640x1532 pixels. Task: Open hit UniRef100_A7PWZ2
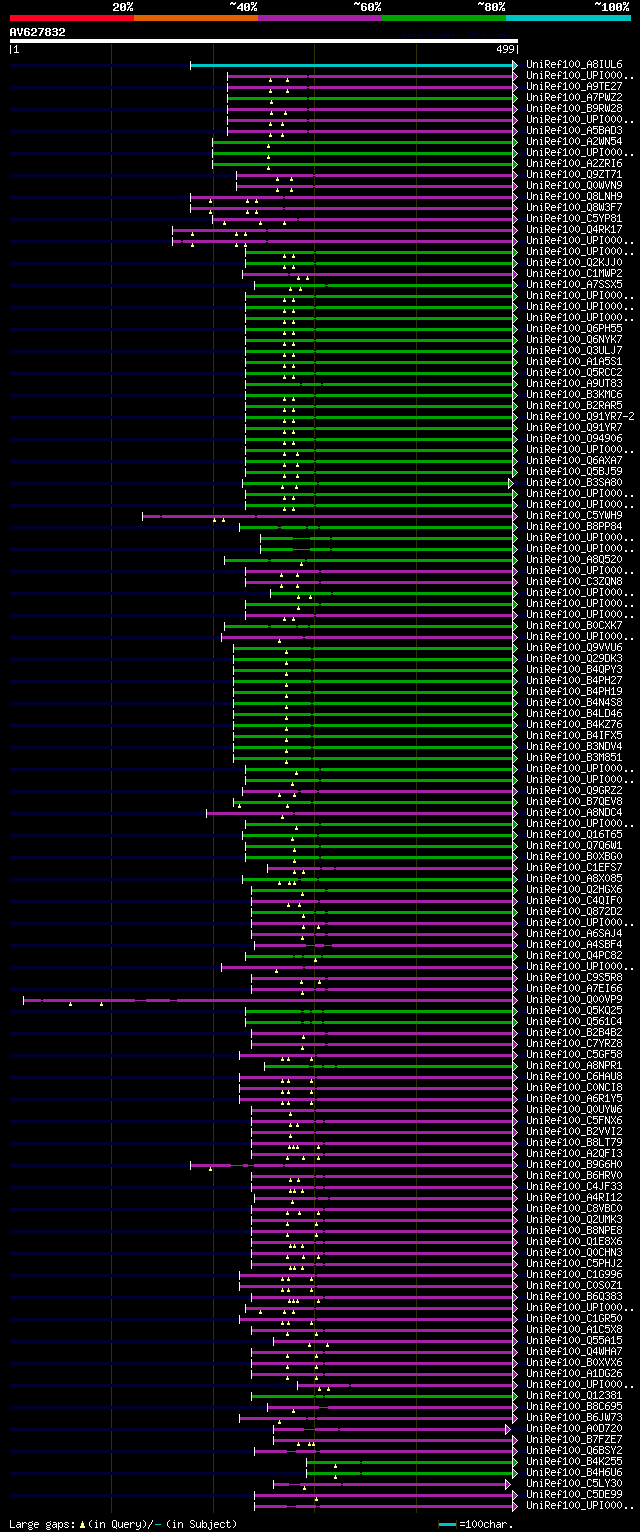[574, 98]
